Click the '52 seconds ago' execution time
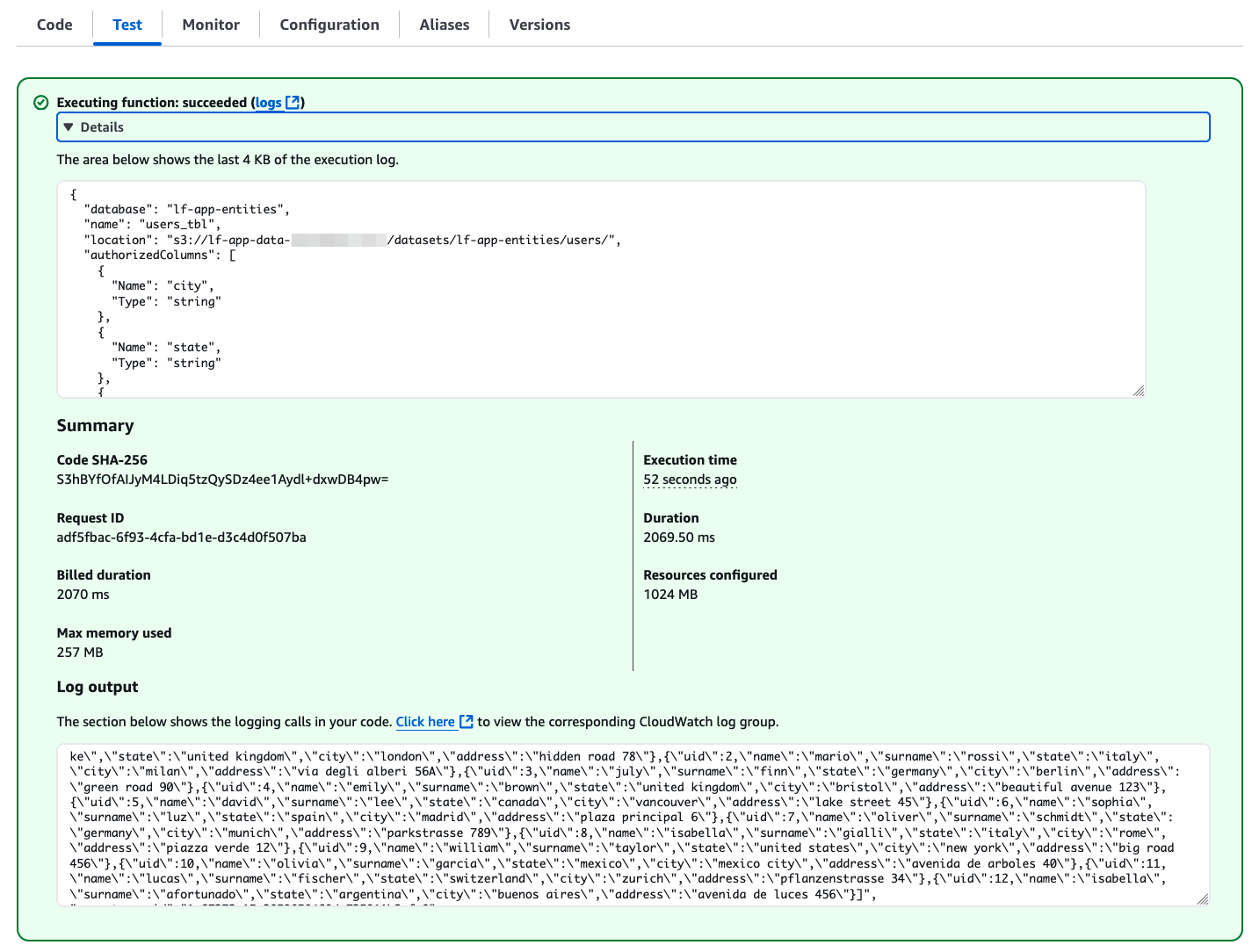Screen dimensions: 1252x952 pyautogui.click(x=690, y=480)
